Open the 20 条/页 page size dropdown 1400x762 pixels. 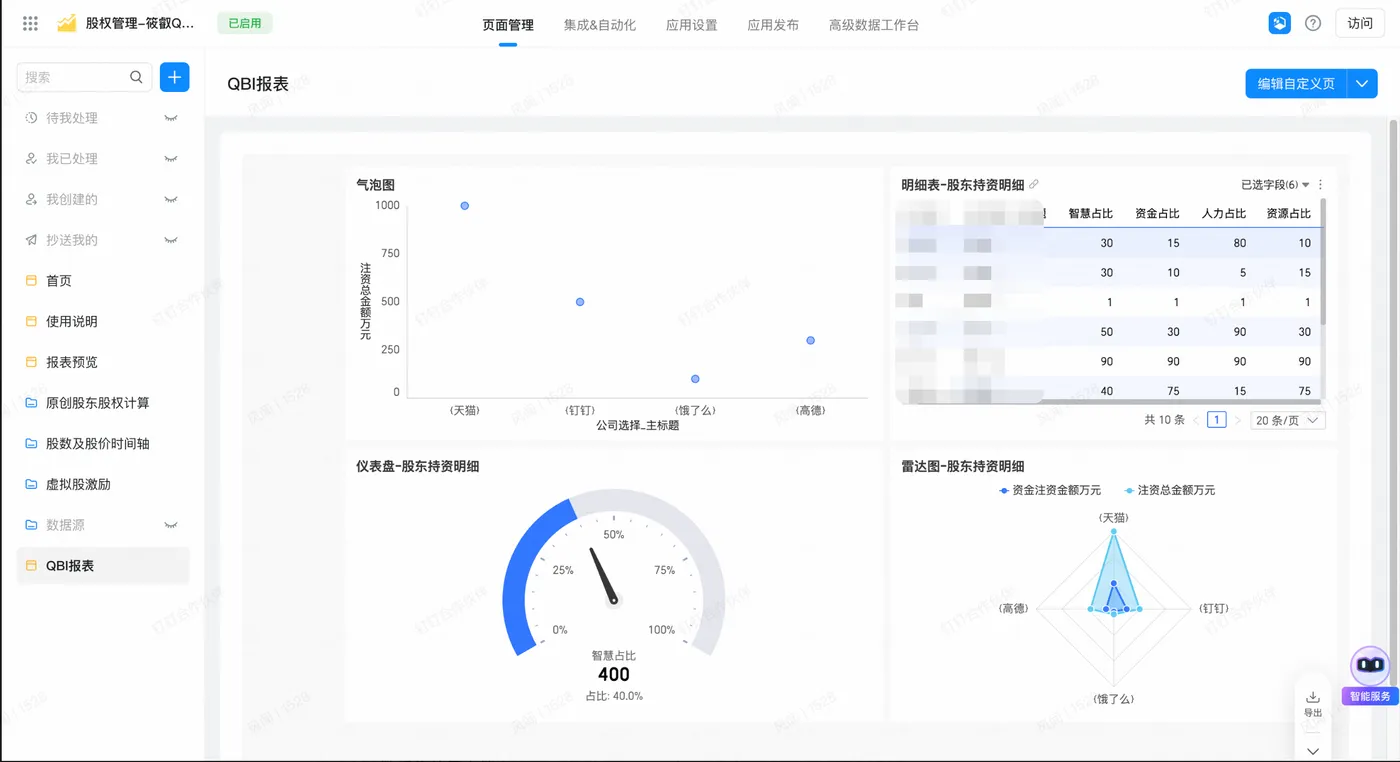(x=1287, y=420)
